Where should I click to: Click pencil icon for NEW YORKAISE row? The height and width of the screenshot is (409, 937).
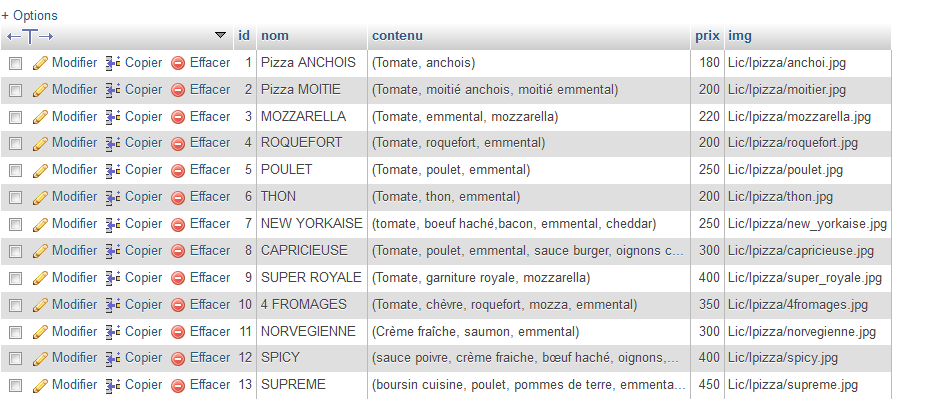40,224
